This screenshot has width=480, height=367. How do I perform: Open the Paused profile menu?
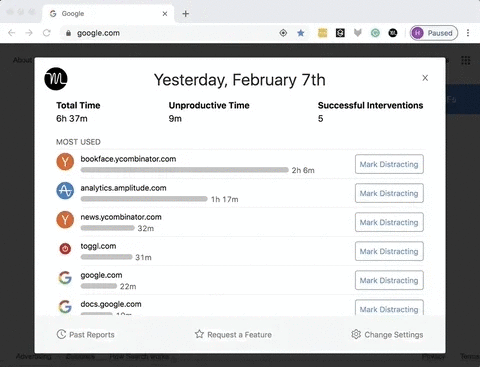pyautogui.click(x=434, y=33)
